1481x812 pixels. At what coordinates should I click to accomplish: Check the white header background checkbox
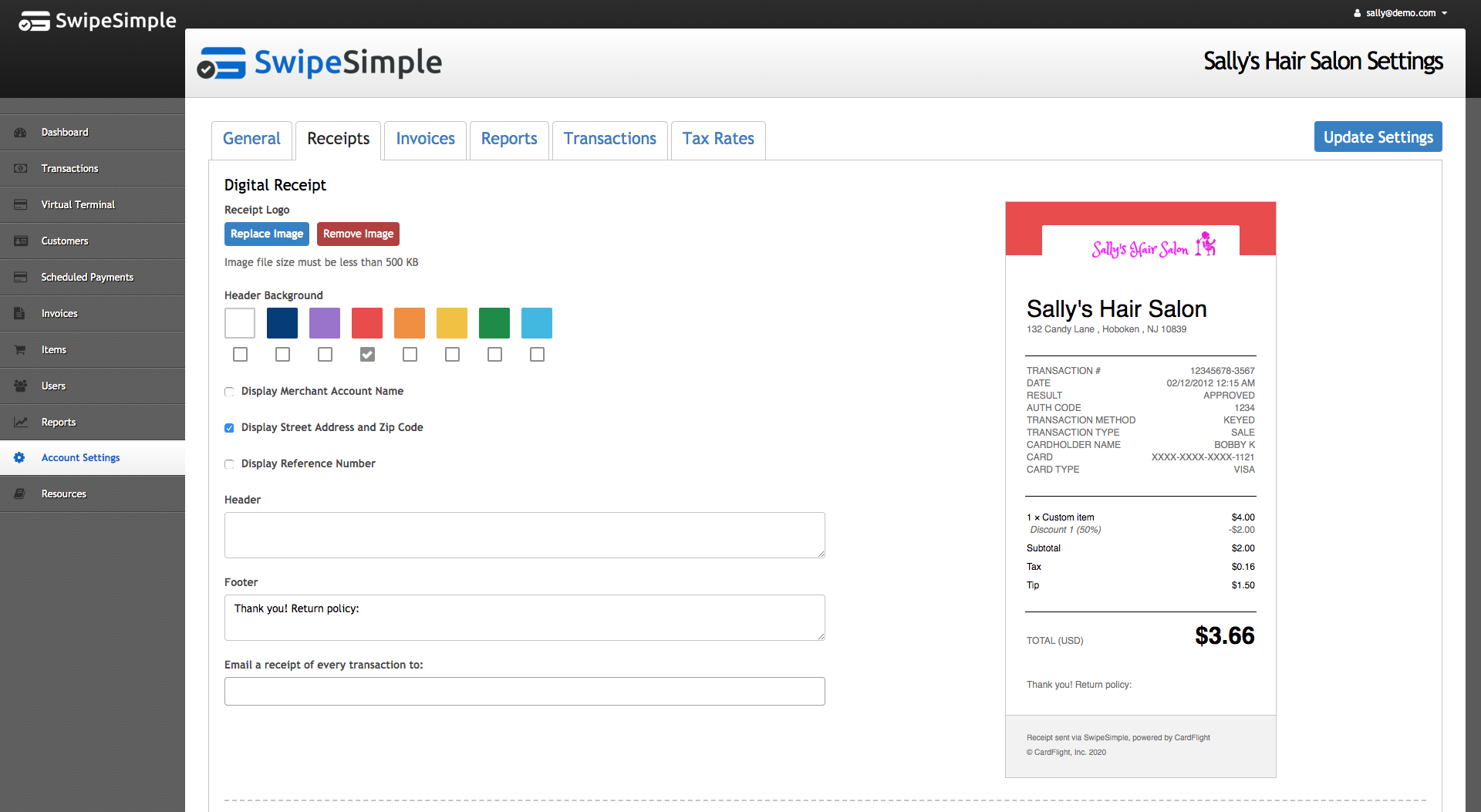pos(240,355)
